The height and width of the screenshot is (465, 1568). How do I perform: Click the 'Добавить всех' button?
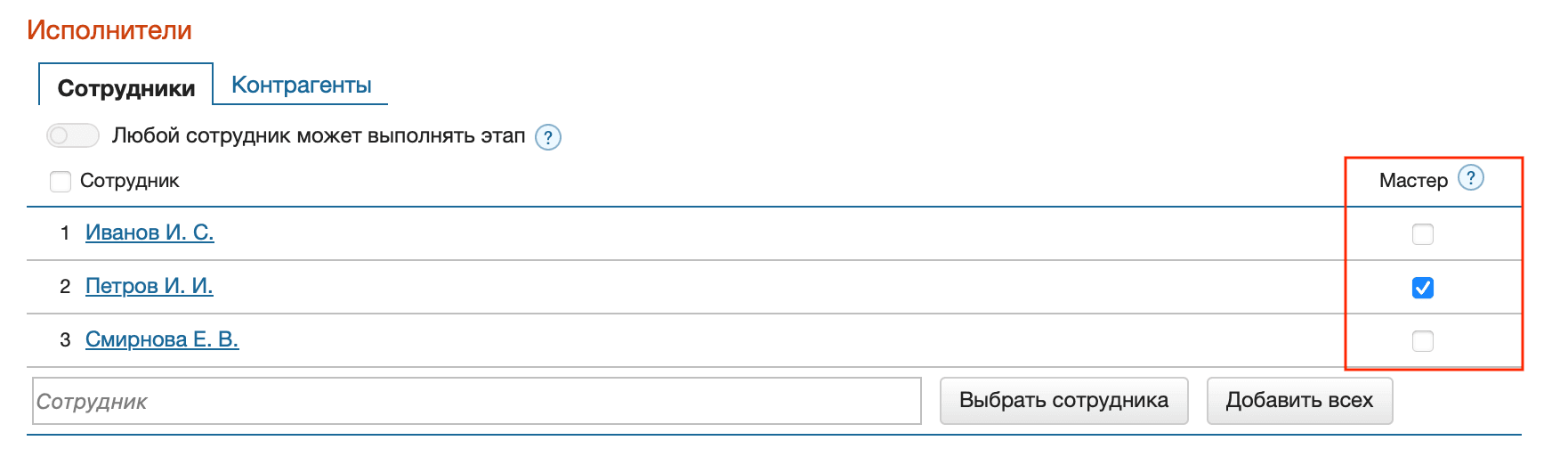[1299, 401]
